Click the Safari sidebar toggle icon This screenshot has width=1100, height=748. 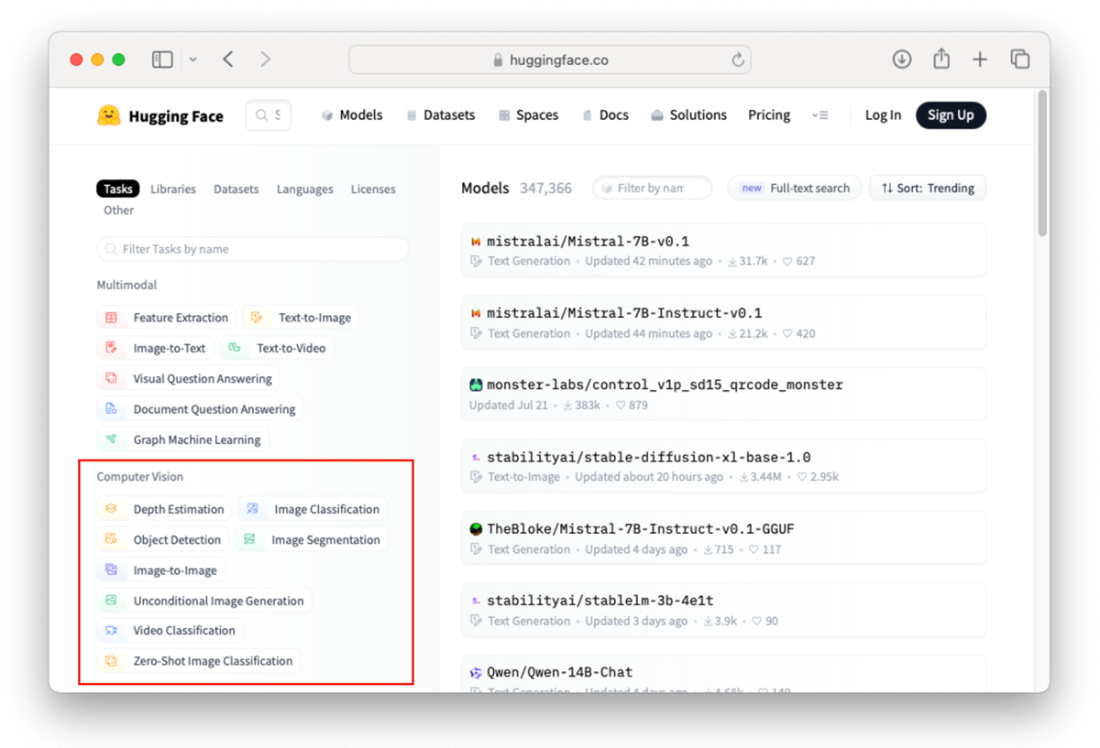coord(162,60)
